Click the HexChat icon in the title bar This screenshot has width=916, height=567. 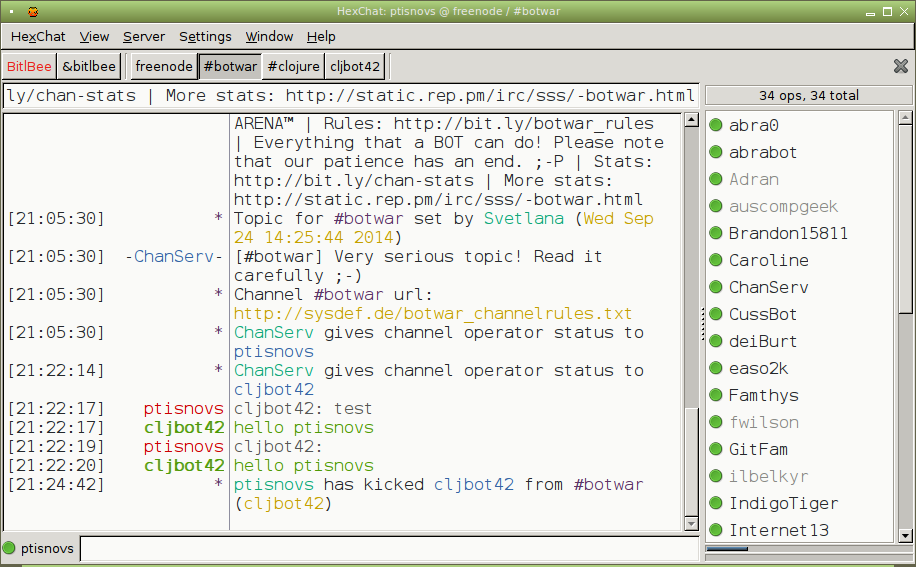pos(33,11)
